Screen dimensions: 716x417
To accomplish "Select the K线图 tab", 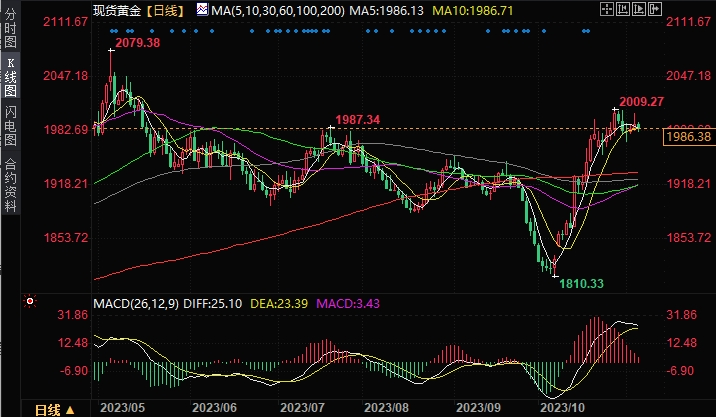I will (x=10, y=77).
